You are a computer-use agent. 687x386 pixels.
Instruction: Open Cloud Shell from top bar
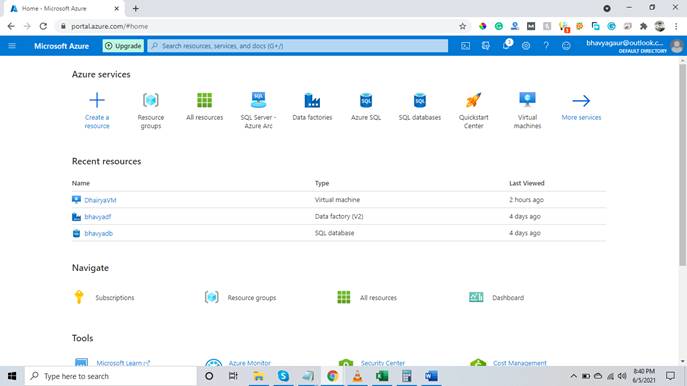(x=465, y=46)
